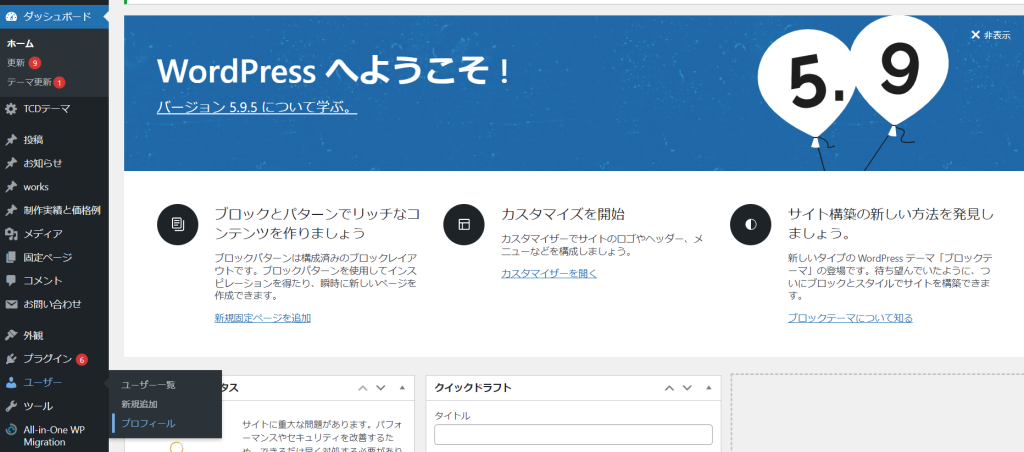The height and width of the screenshot is (452, 1024).
Task: Click the クイックドラフト widget heading
Action: coord(473,388)
